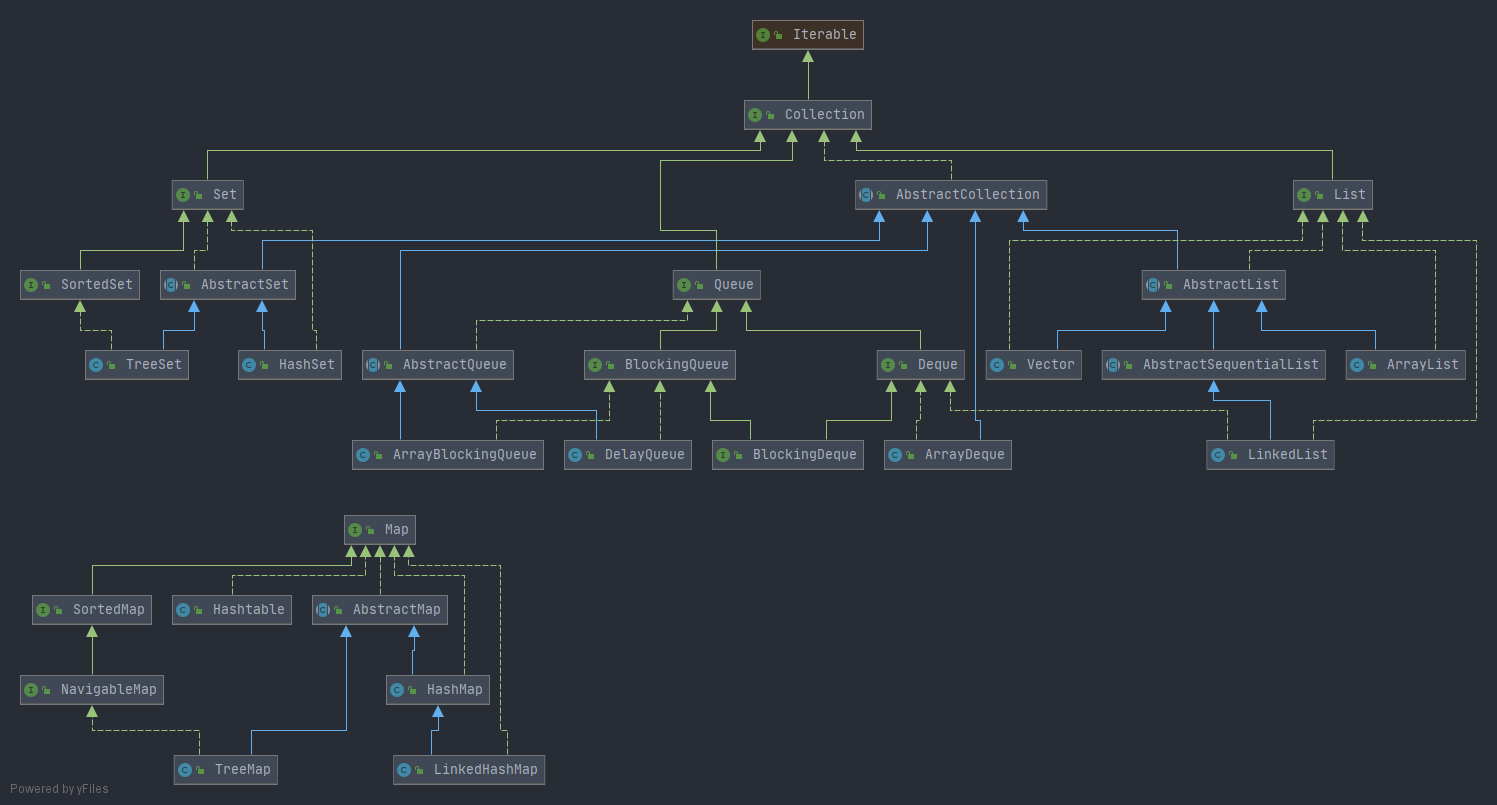Click the Hashtable class node
Viewport: 1497px width, 805px height.
tap(232, 610)
